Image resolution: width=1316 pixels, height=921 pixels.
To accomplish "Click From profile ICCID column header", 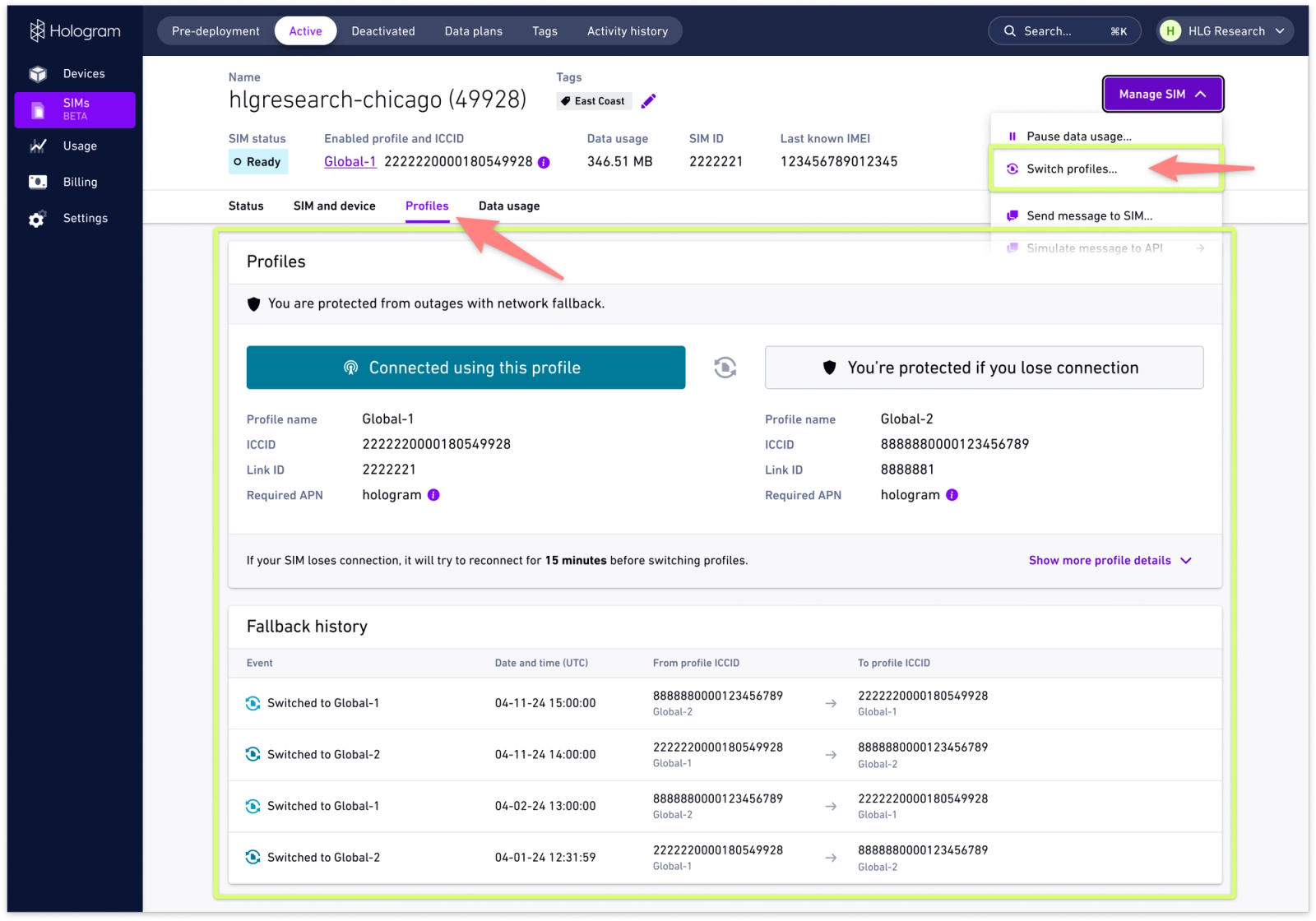I will click(696, 663).
